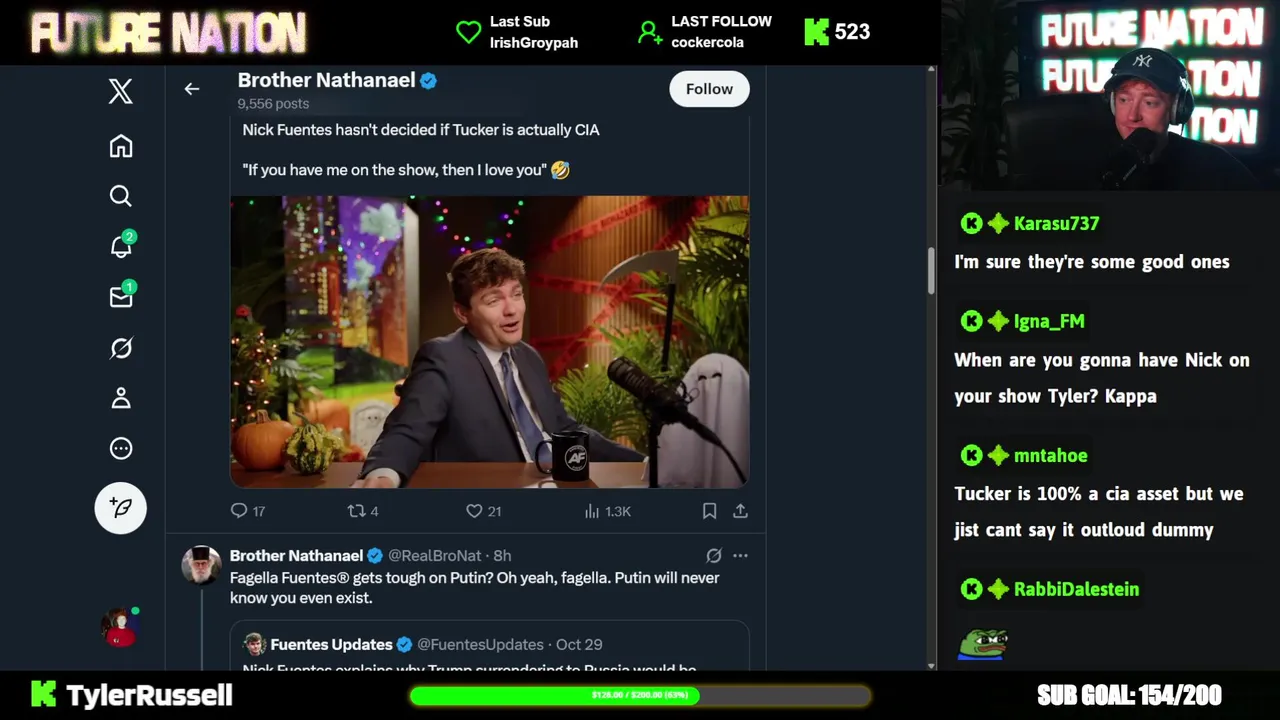Click the 'Fagella Fuentes' tweet text
Image resolution: width=1280 pixels, height=720 pixels.
(x=475, y=588)
